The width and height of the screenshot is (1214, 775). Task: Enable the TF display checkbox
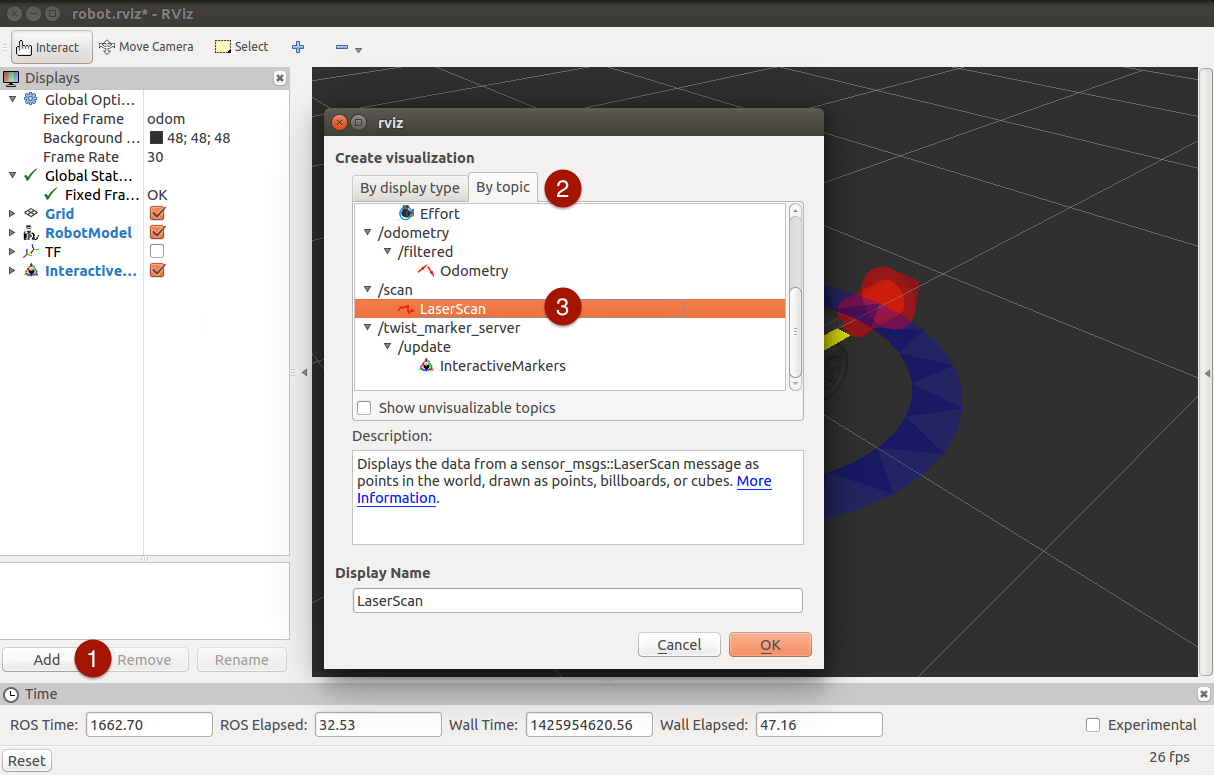point(157,252)
